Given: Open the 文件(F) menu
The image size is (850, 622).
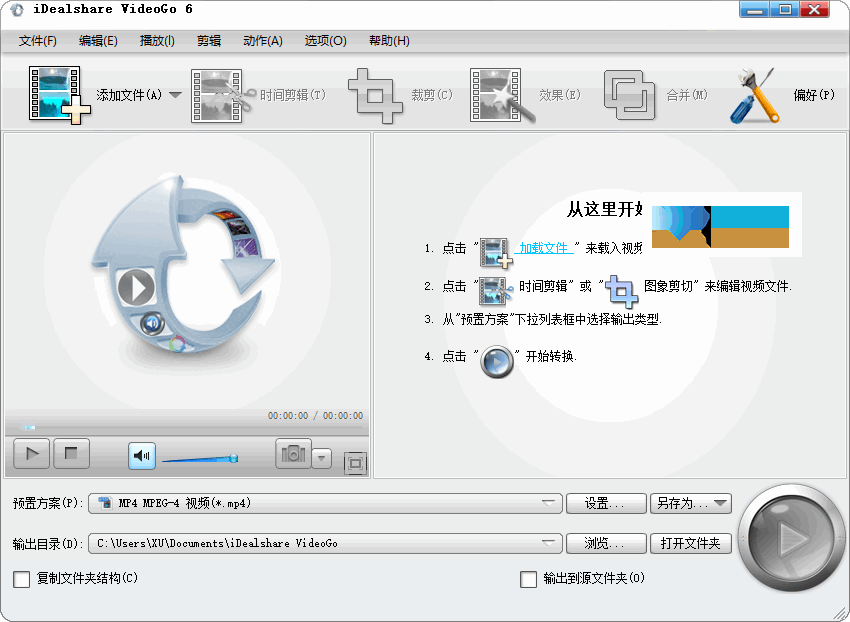Looking at the screenshot, I should (x=37, y=41).
